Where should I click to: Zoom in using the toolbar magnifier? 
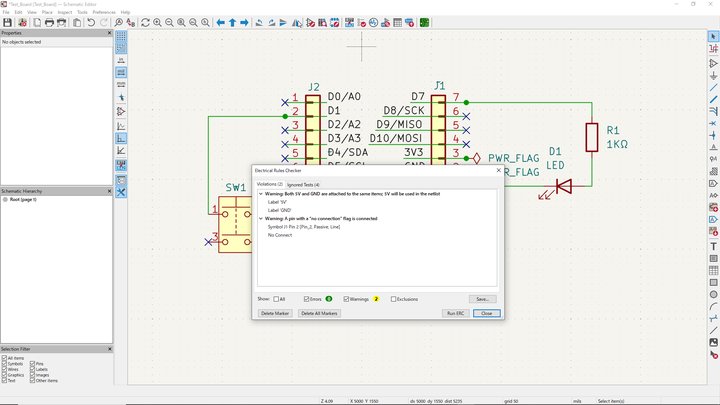click(x=158, y=22)
